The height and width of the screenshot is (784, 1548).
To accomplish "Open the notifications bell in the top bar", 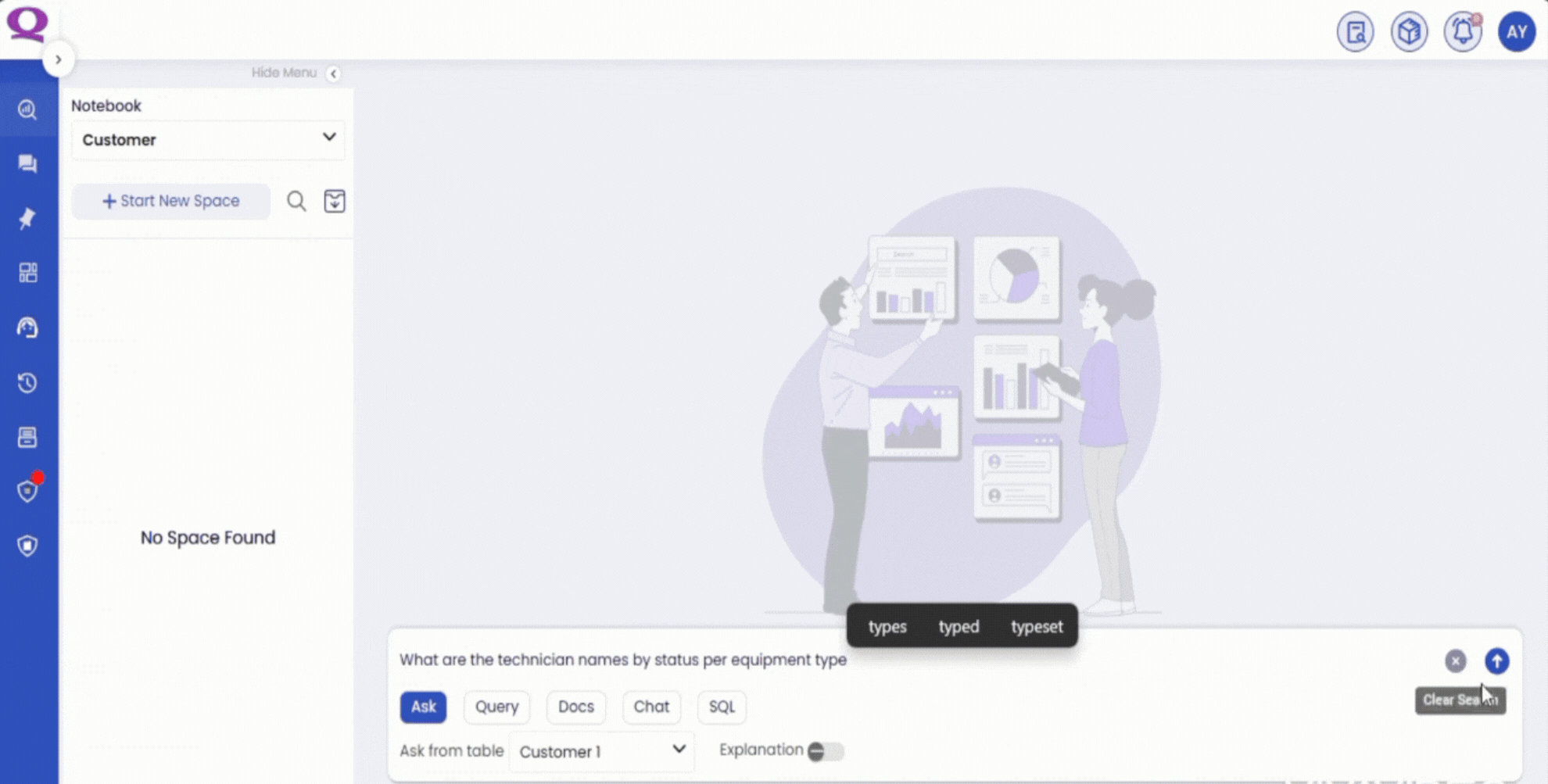I will click(1461, 31).
